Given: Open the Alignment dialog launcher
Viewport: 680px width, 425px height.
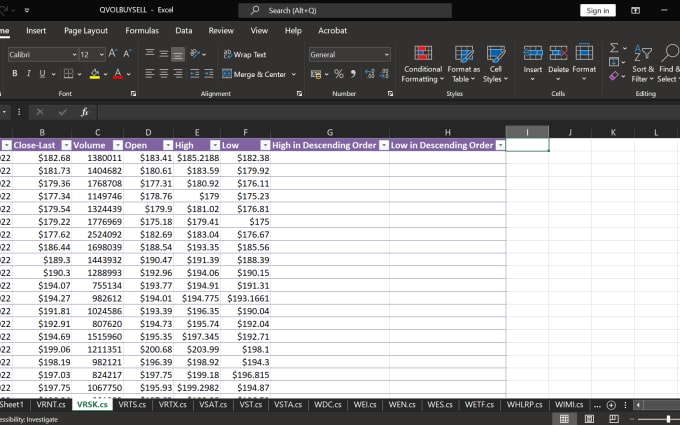Looking at the screenshot, I should pyautogui.click(x=299, y=94).
